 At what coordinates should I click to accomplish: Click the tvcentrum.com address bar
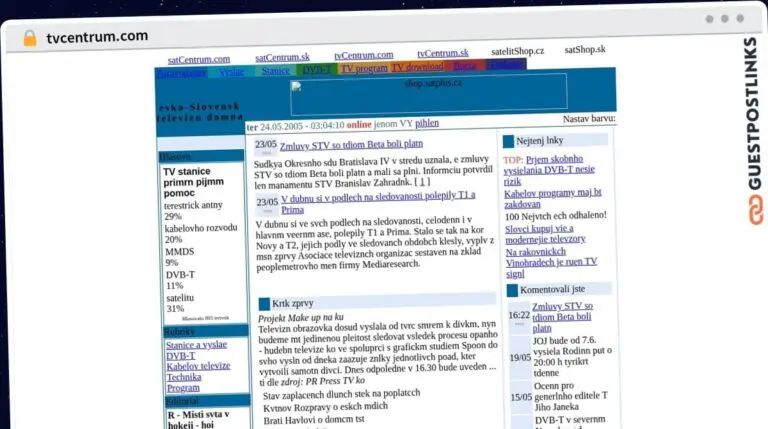pos(97,36)
